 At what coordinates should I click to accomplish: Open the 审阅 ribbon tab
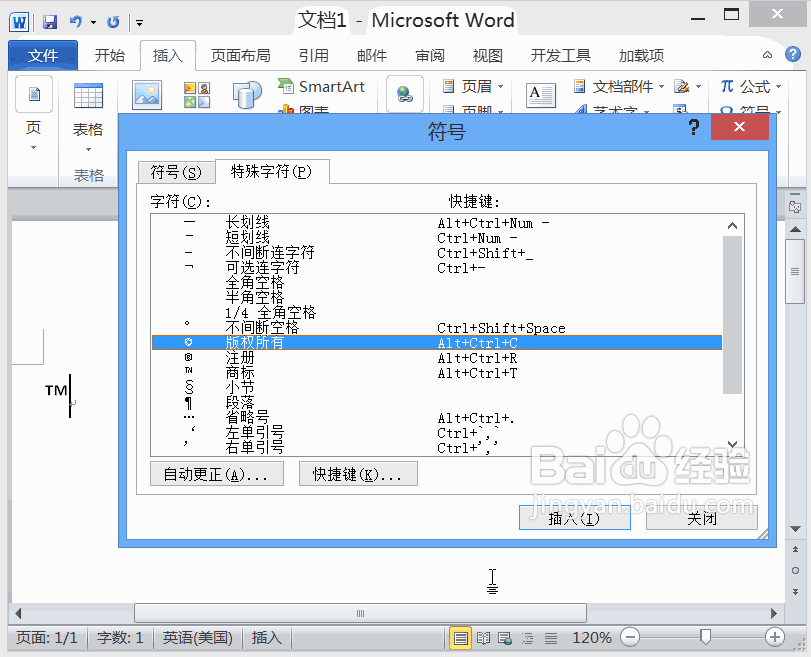429,55
